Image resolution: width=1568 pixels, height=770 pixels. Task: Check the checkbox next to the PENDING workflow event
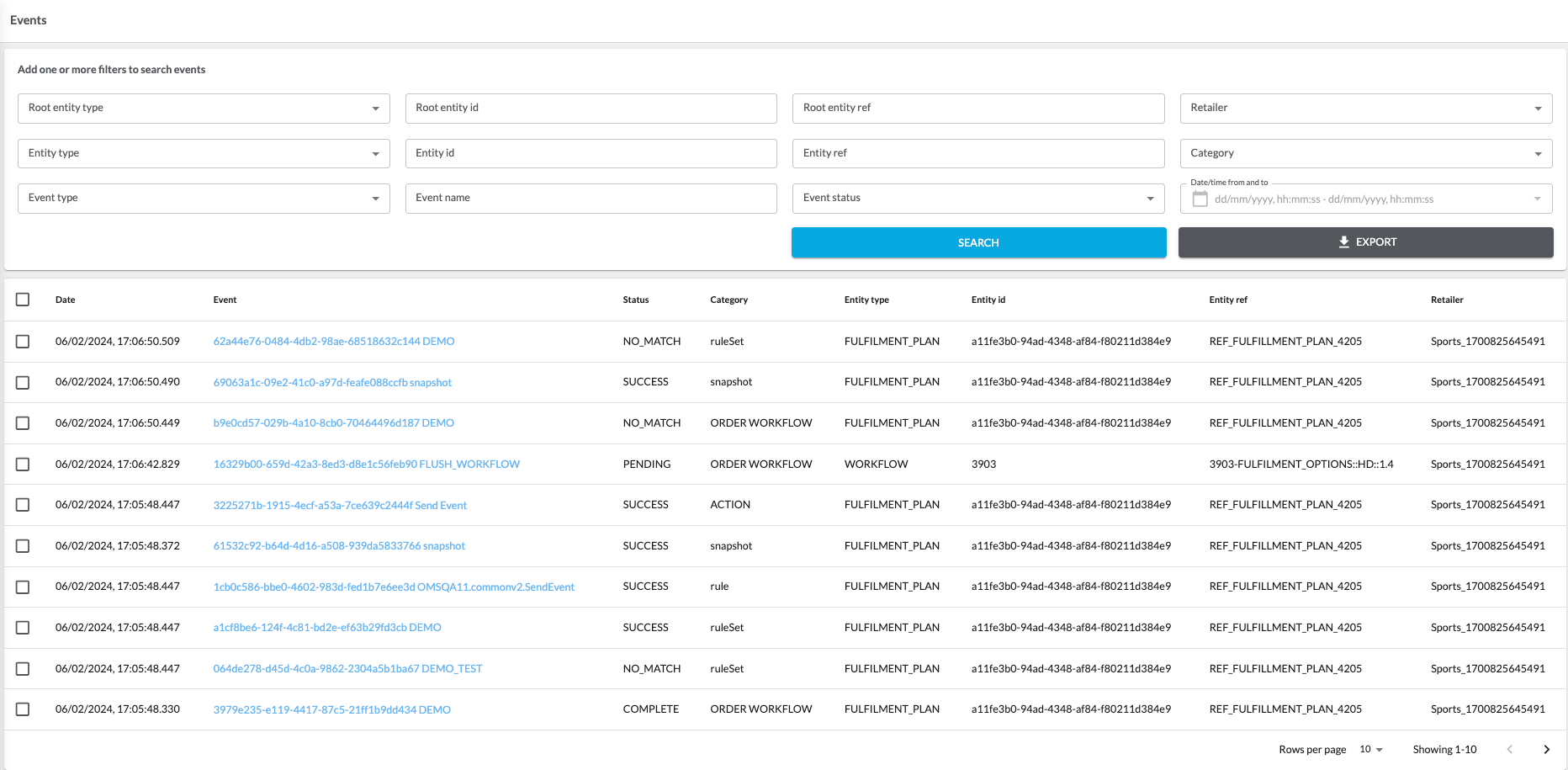click(22, 464)
